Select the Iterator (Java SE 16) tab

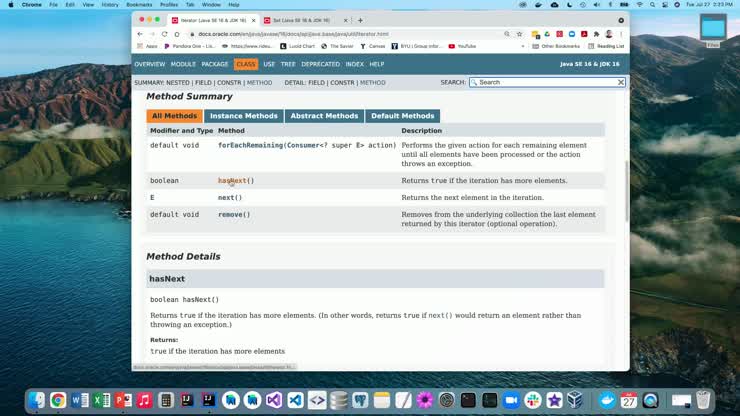click(212, 20)
